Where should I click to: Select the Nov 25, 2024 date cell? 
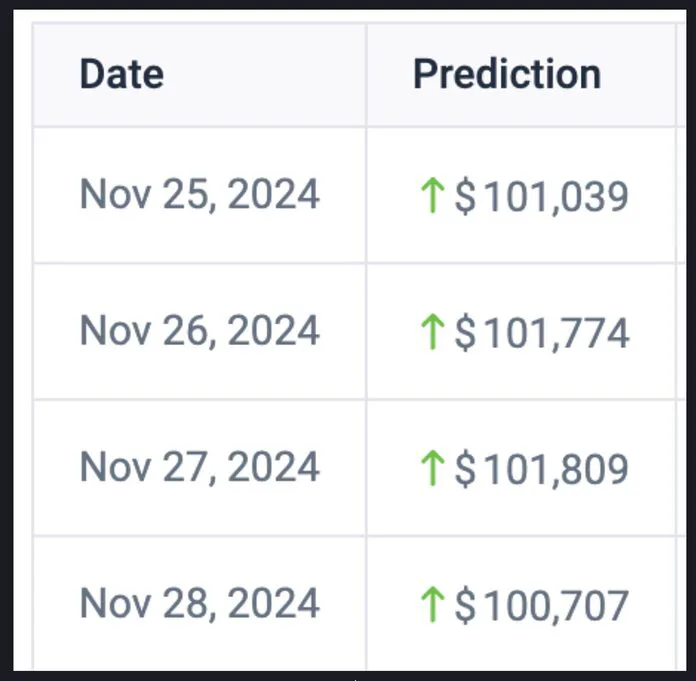(199, 194)
